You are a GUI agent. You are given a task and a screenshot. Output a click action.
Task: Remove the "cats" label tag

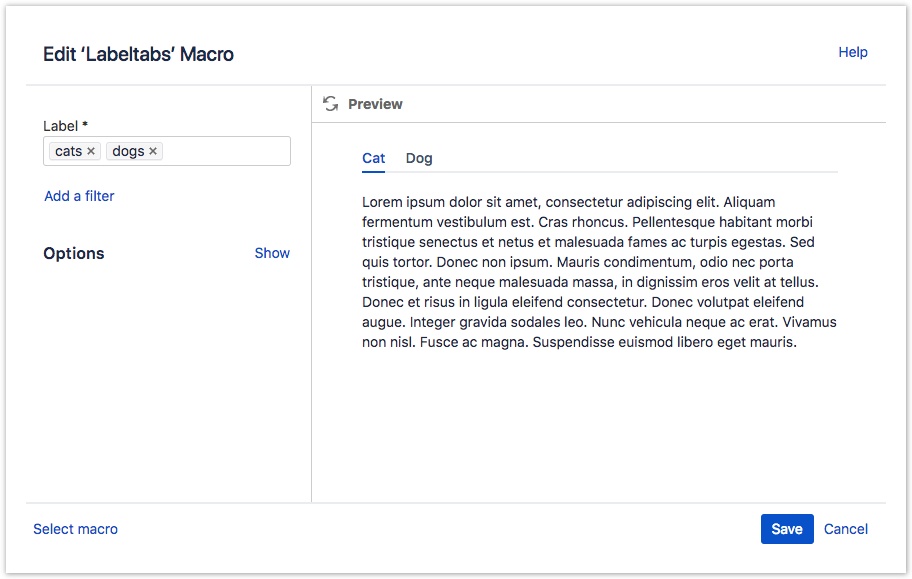89,151
